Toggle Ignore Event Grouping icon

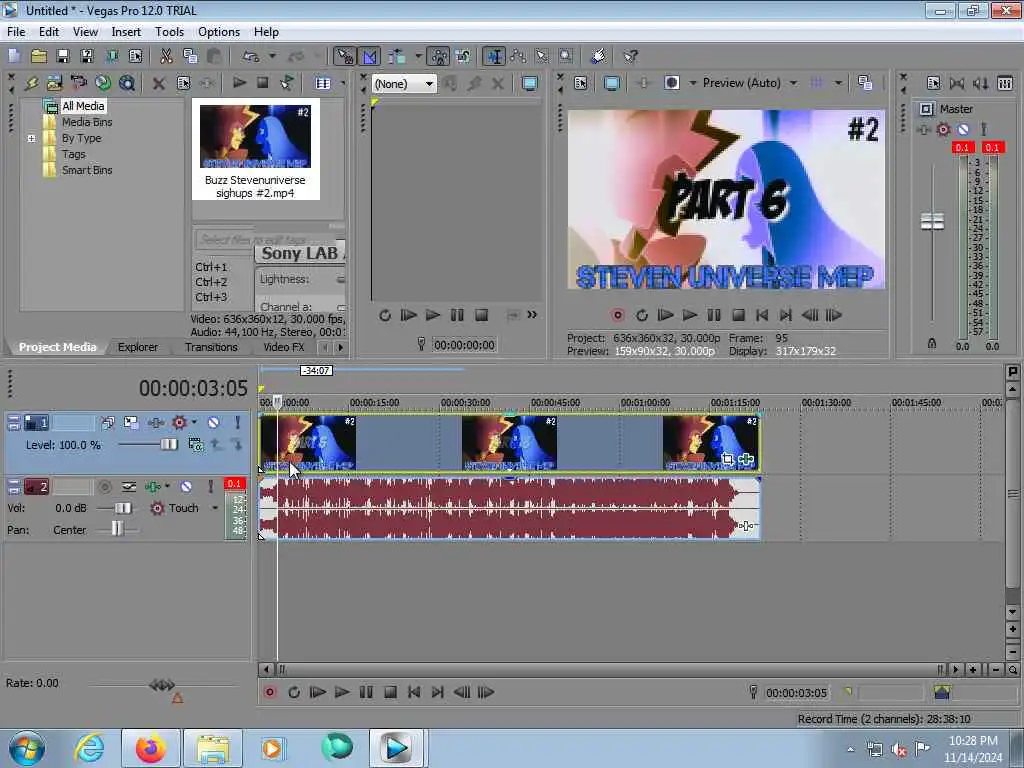[x=462, y=56]
